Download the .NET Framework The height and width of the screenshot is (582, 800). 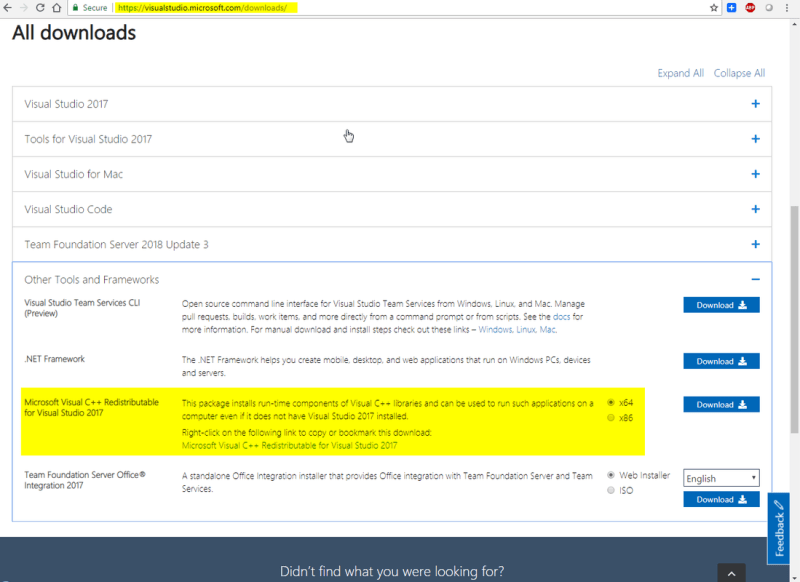pyautogui.click(x=721, y=361)
